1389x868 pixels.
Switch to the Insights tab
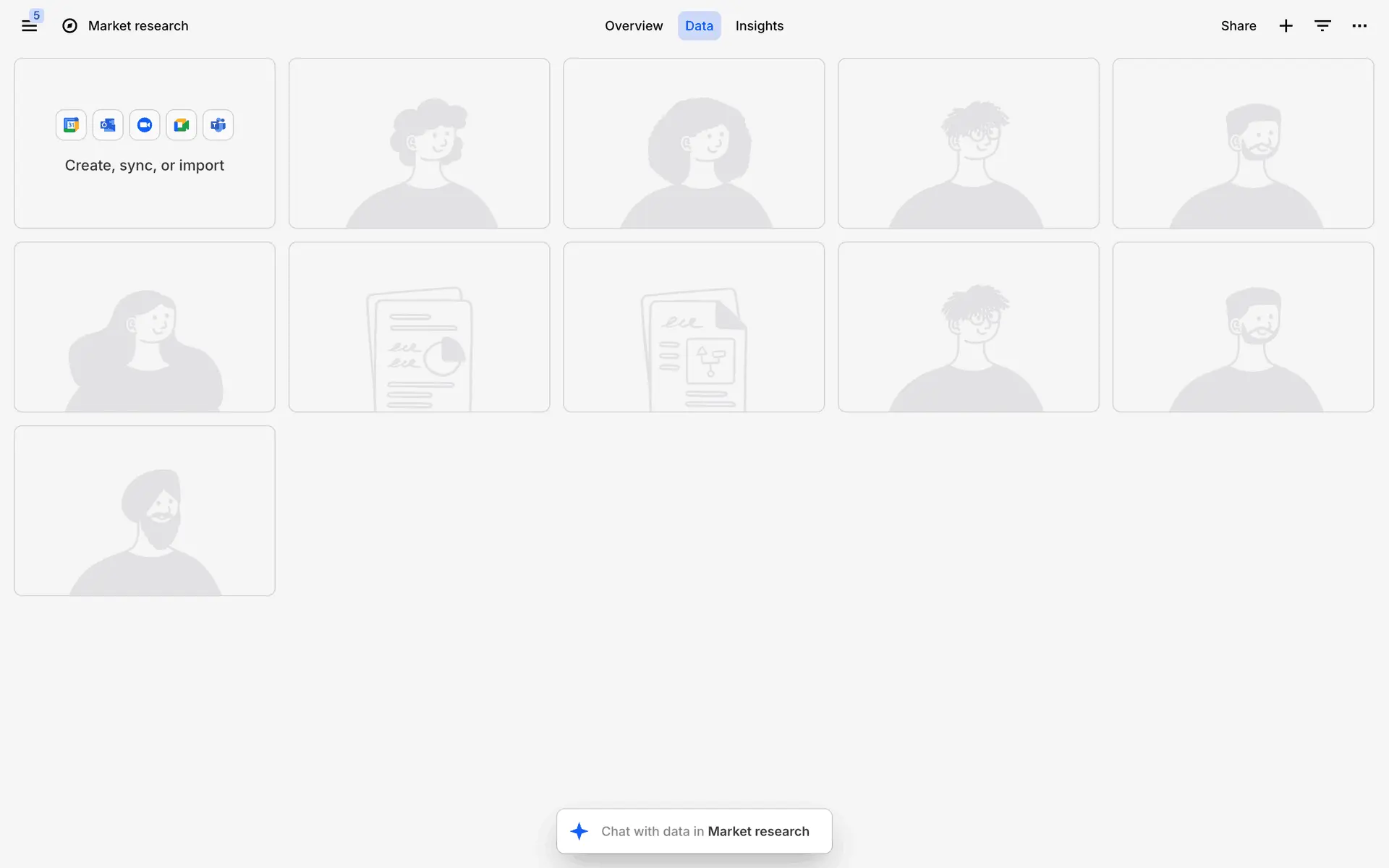pyautogui.click(x=759, y=26)
